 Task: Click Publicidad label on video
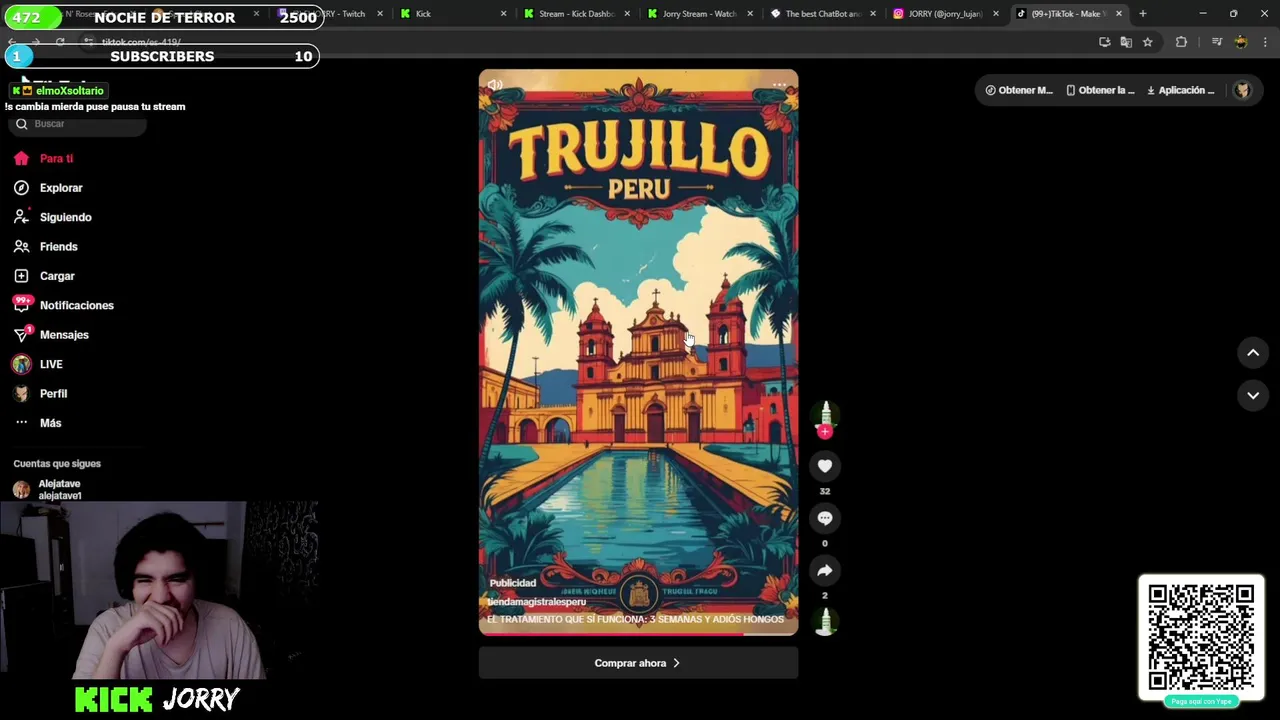(x=512, y=583)
